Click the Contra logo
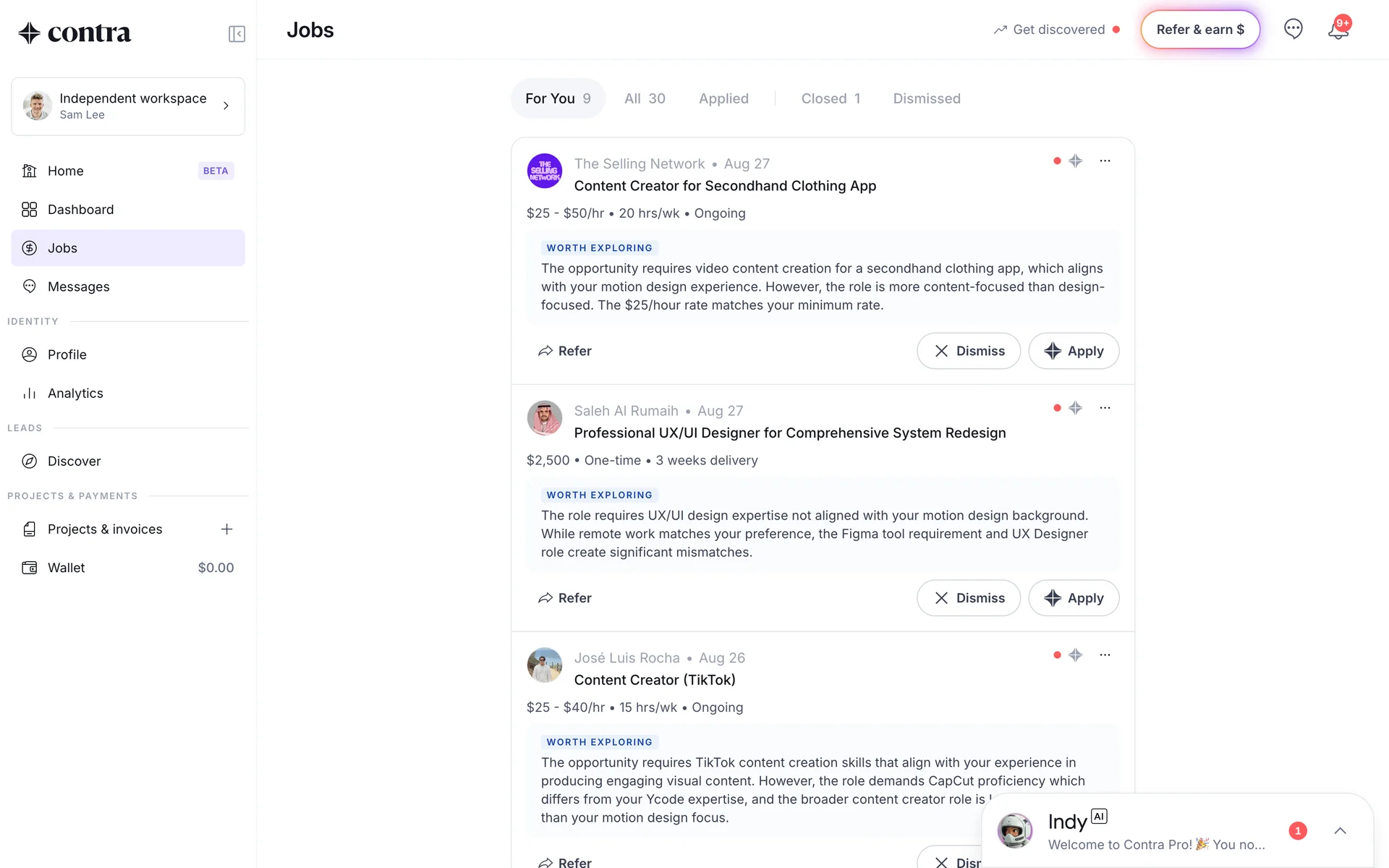This screenshot has height=868, width=1389. pyautogui.click(x=75, y=33)
